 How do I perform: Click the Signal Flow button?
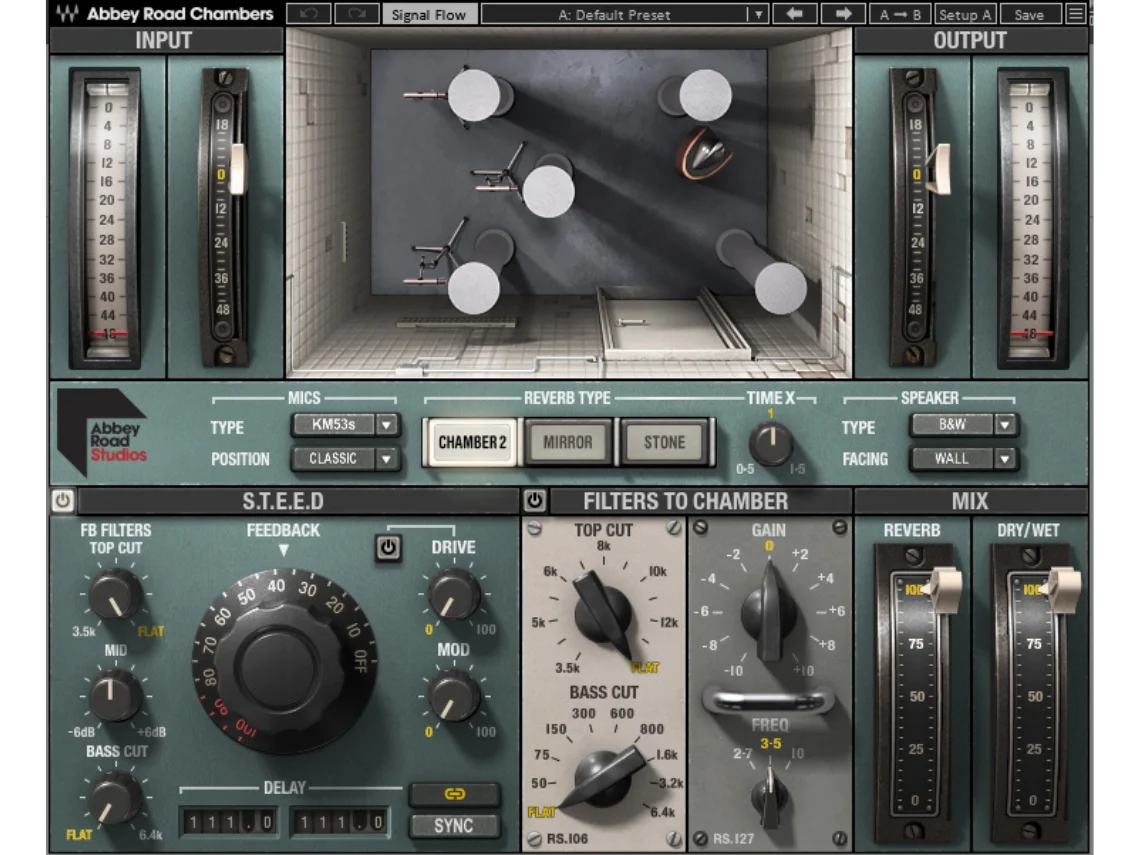428,14
